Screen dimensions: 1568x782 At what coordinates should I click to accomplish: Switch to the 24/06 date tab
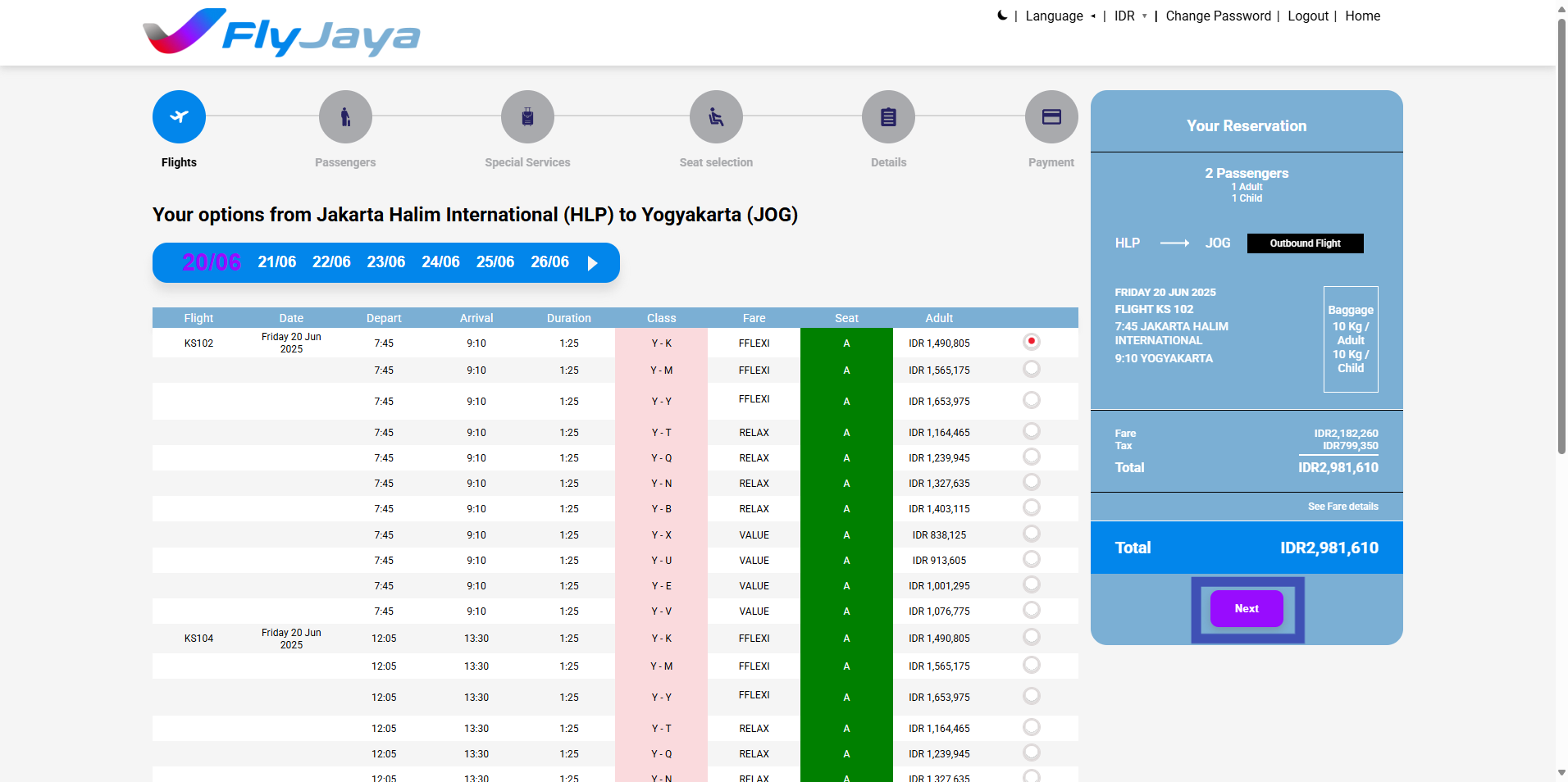[x=440, y=262]
